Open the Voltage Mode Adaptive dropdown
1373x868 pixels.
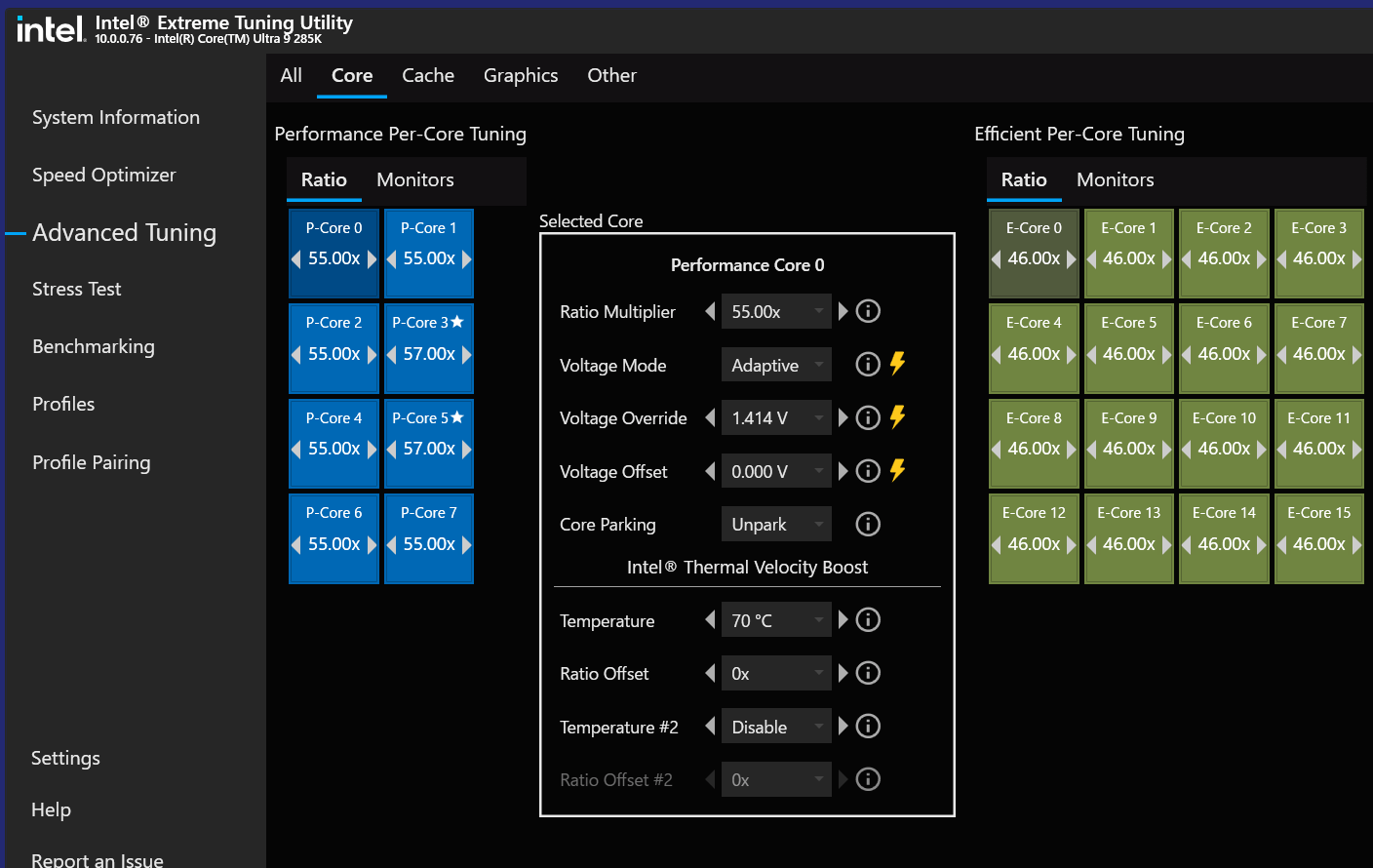pos(776,365)
